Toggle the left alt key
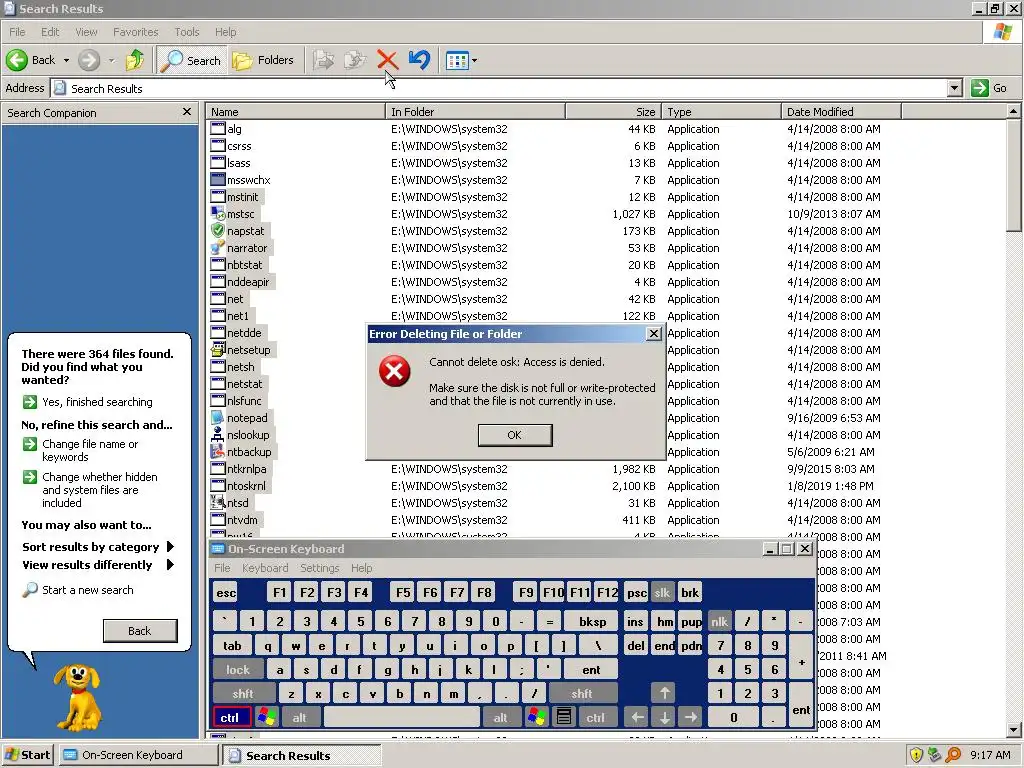This screenshot has height=768, width=1024. pos(299,718)
